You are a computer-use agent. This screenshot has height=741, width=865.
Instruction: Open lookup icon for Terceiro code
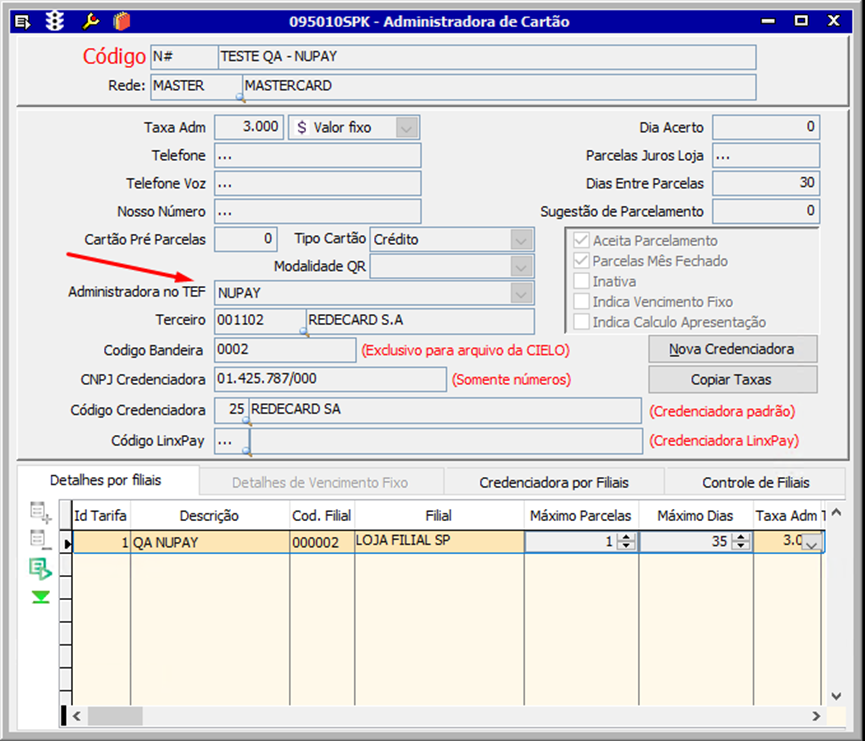click(304, 332)
